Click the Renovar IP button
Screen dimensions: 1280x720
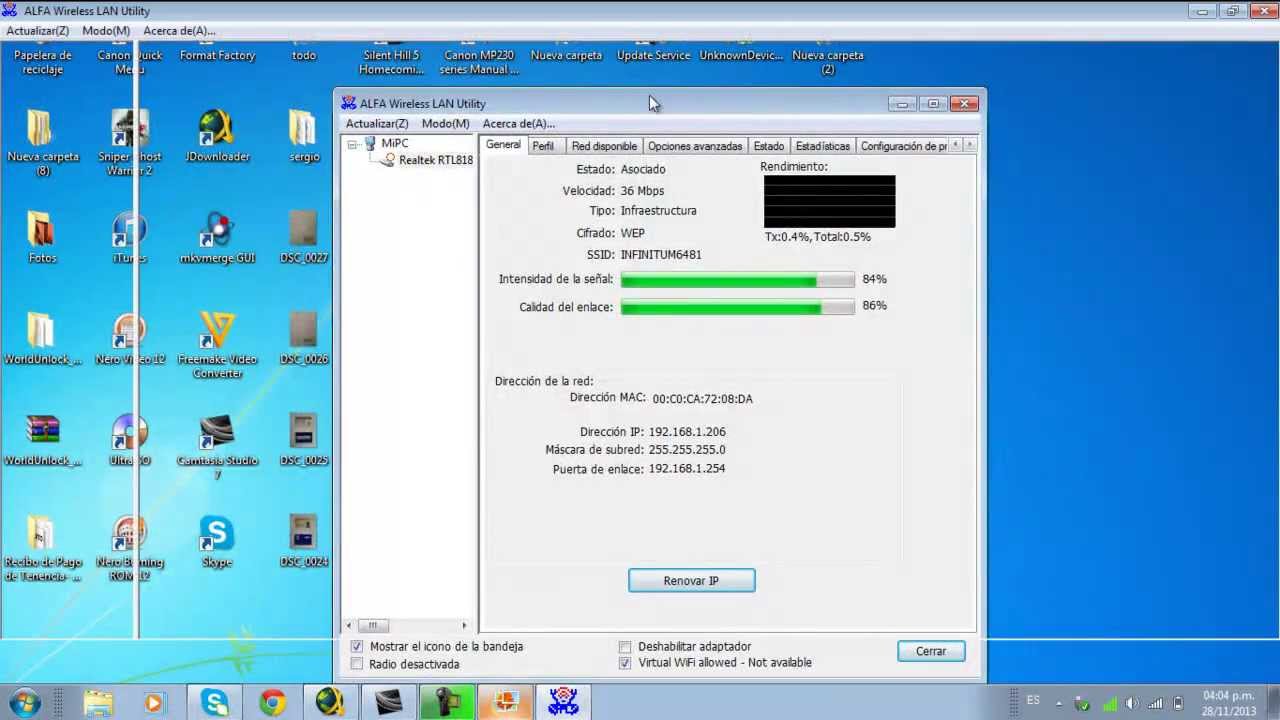691,581
